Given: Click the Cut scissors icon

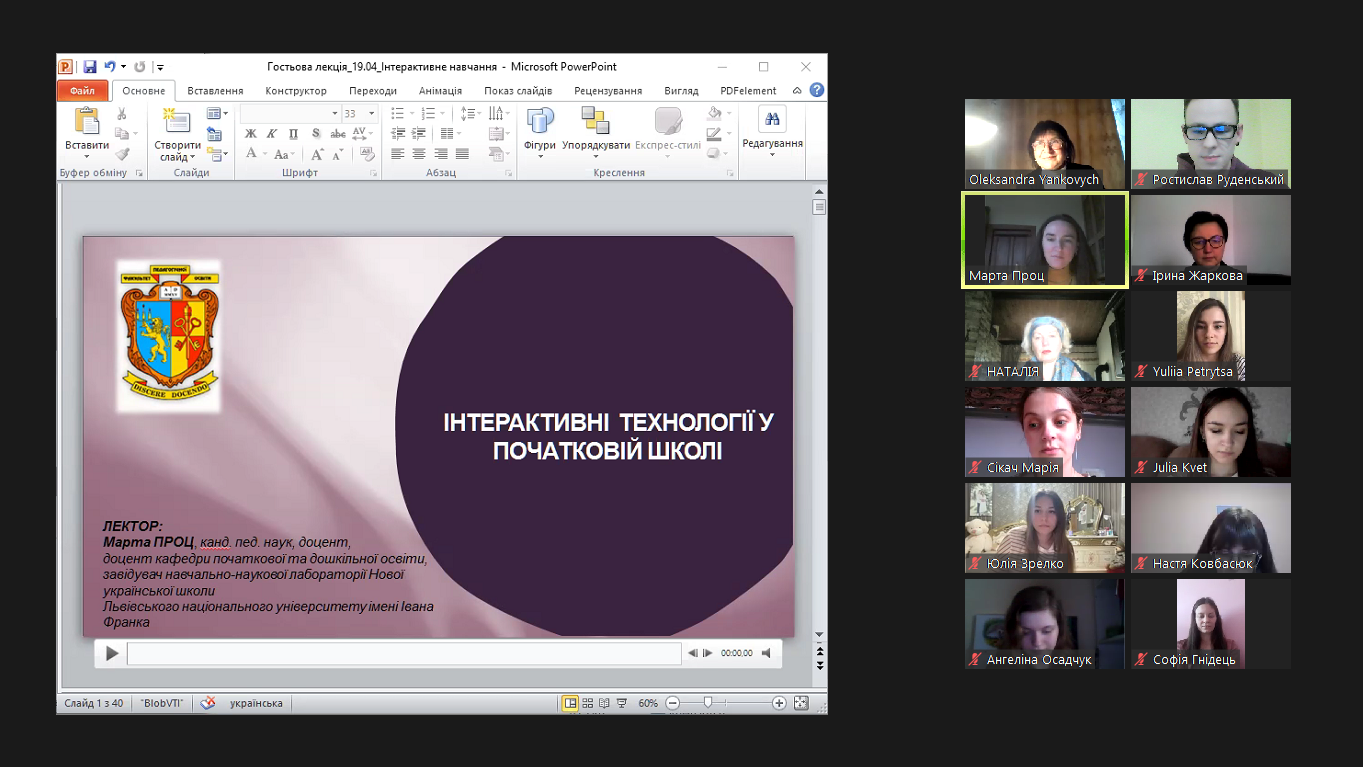Looking at the screenshot, I should click(x=122, y=114).
